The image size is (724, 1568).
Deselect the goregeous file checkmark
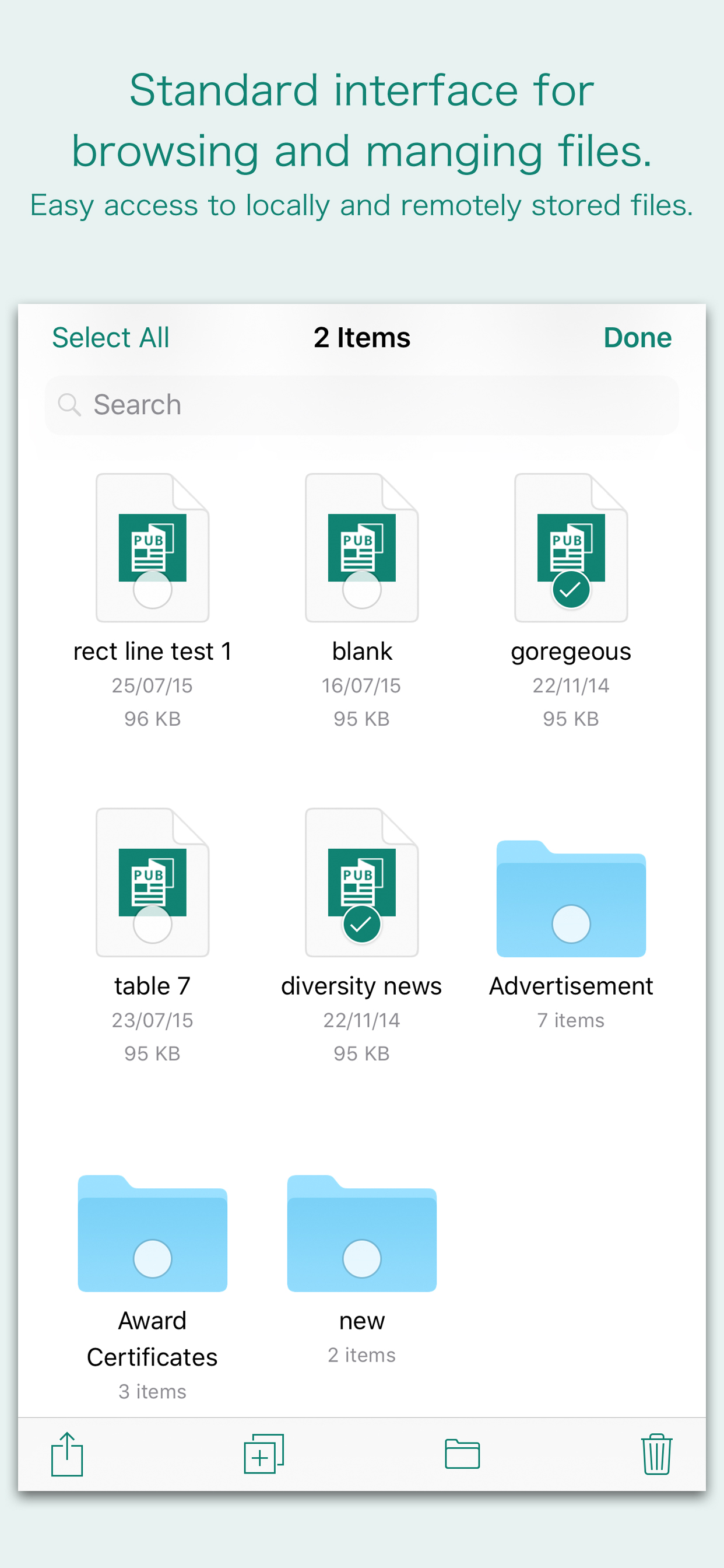[x=571, y=589]
